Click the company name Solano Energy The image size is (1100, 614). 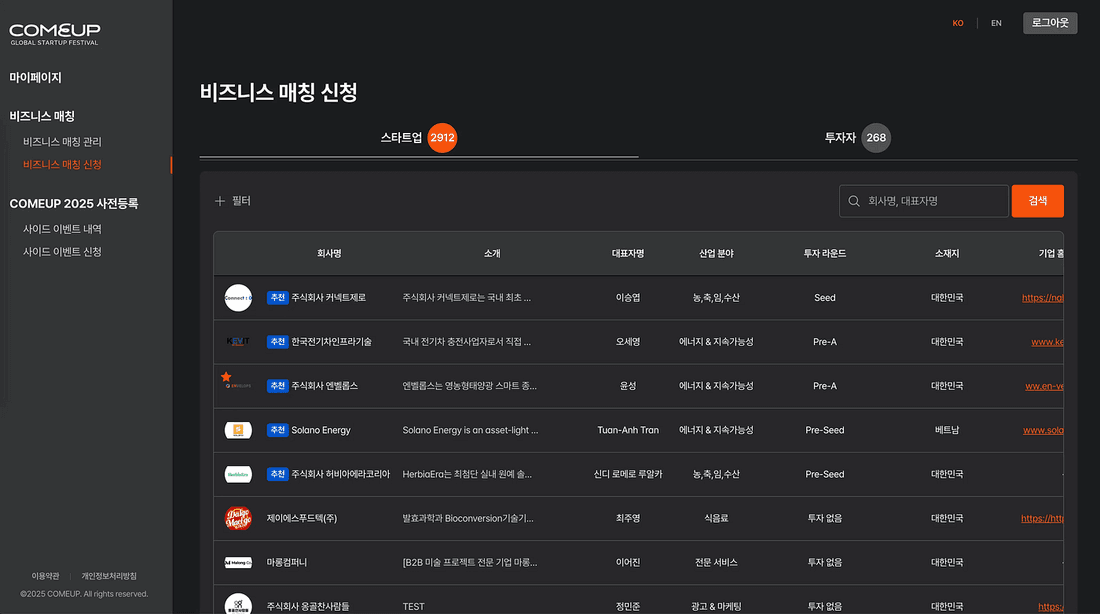[x=321, y=430]
